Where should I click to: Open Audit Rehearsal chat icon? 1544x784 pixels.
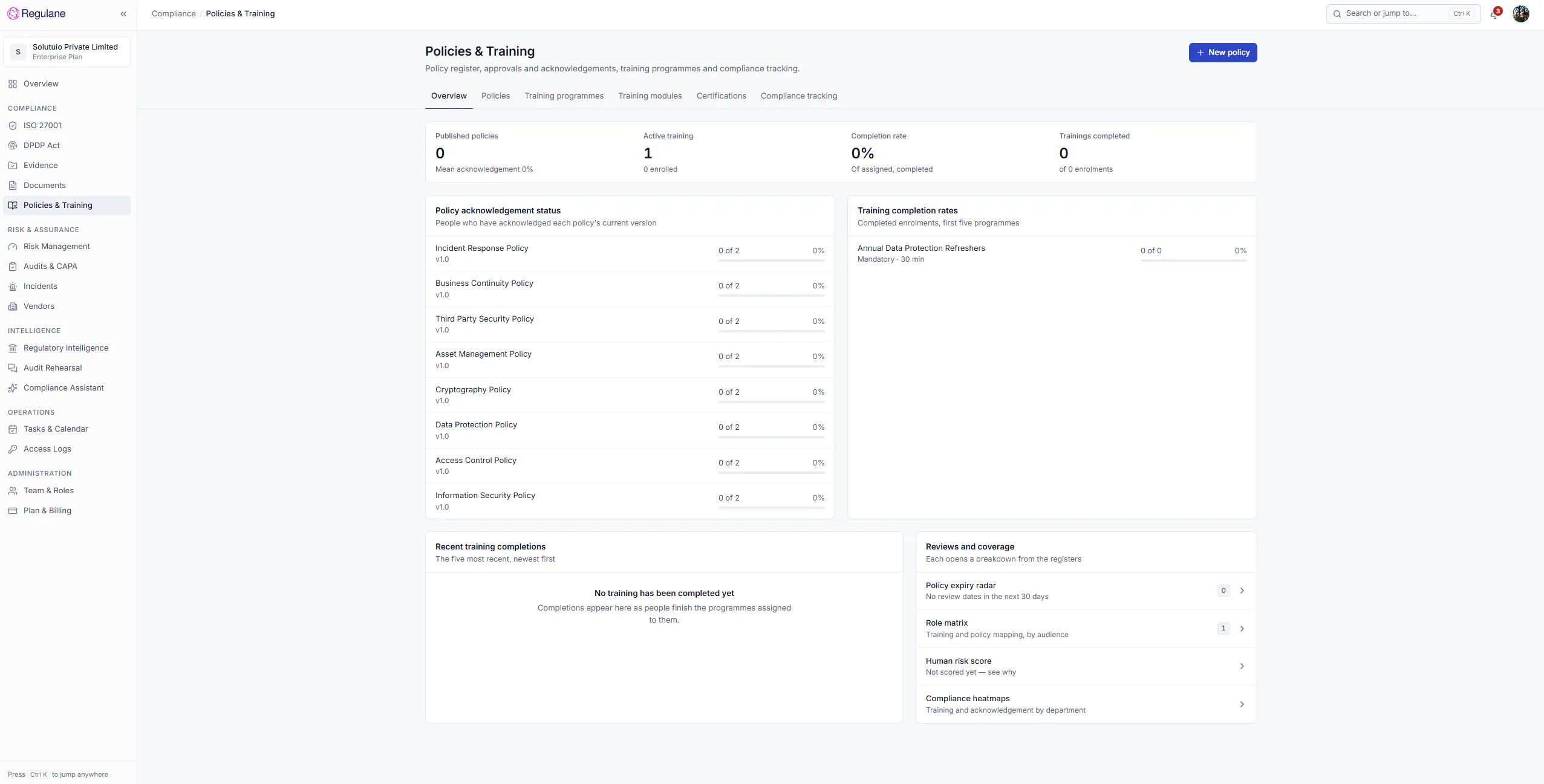coord(13,368)
